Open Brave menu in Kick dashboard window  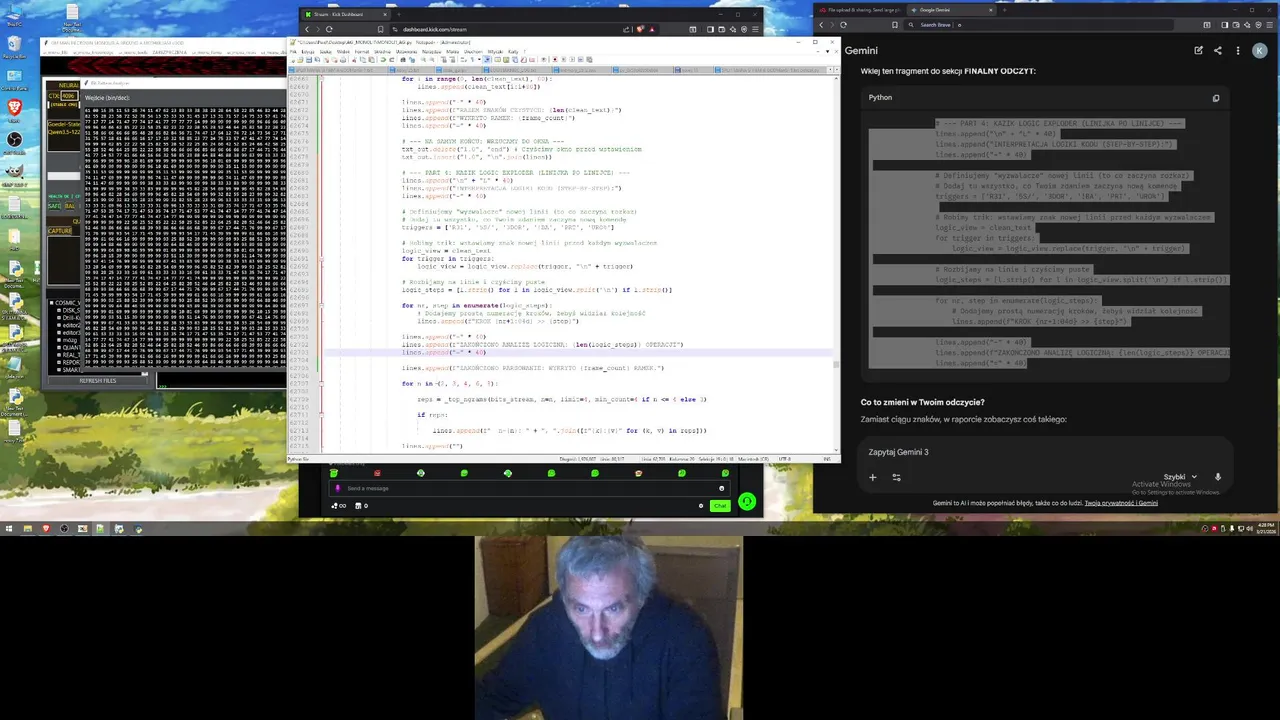[x=754, y=29]
